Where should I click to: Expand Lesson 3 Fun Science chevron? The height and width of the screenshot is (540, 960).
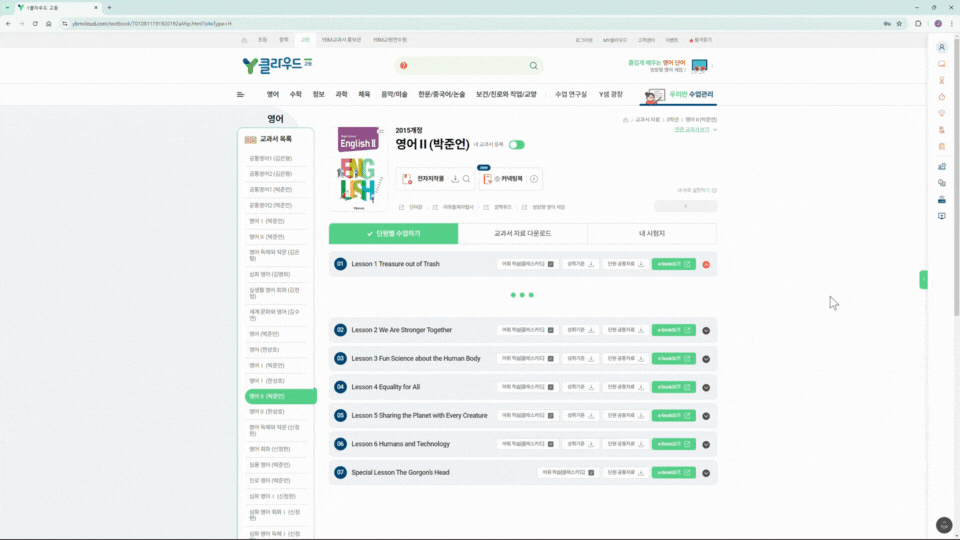[706, 359]
